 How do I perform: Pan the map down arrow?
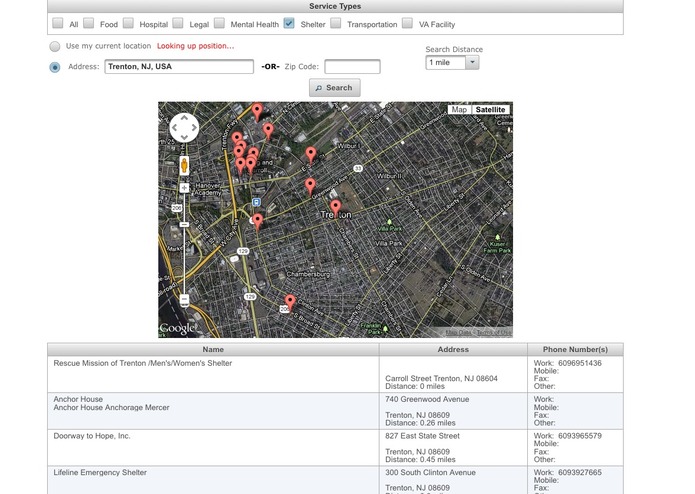(184, 137)
